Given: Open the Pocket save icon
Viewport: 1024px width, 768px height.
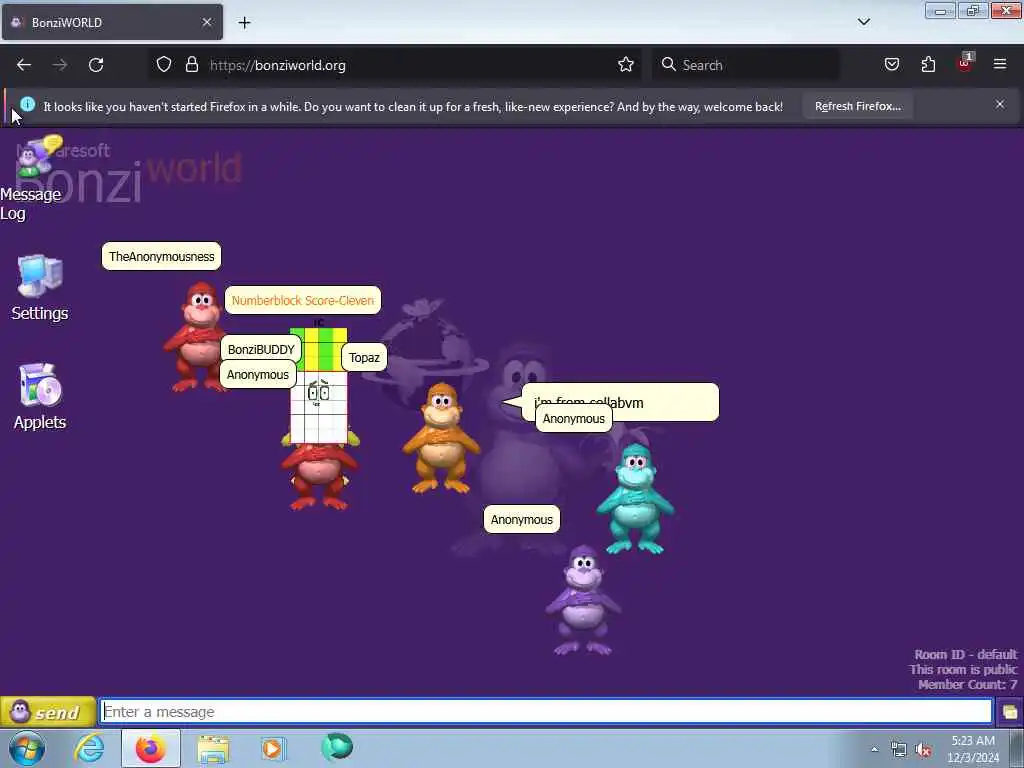Looking at the screenshot, I should click(891, 65).
